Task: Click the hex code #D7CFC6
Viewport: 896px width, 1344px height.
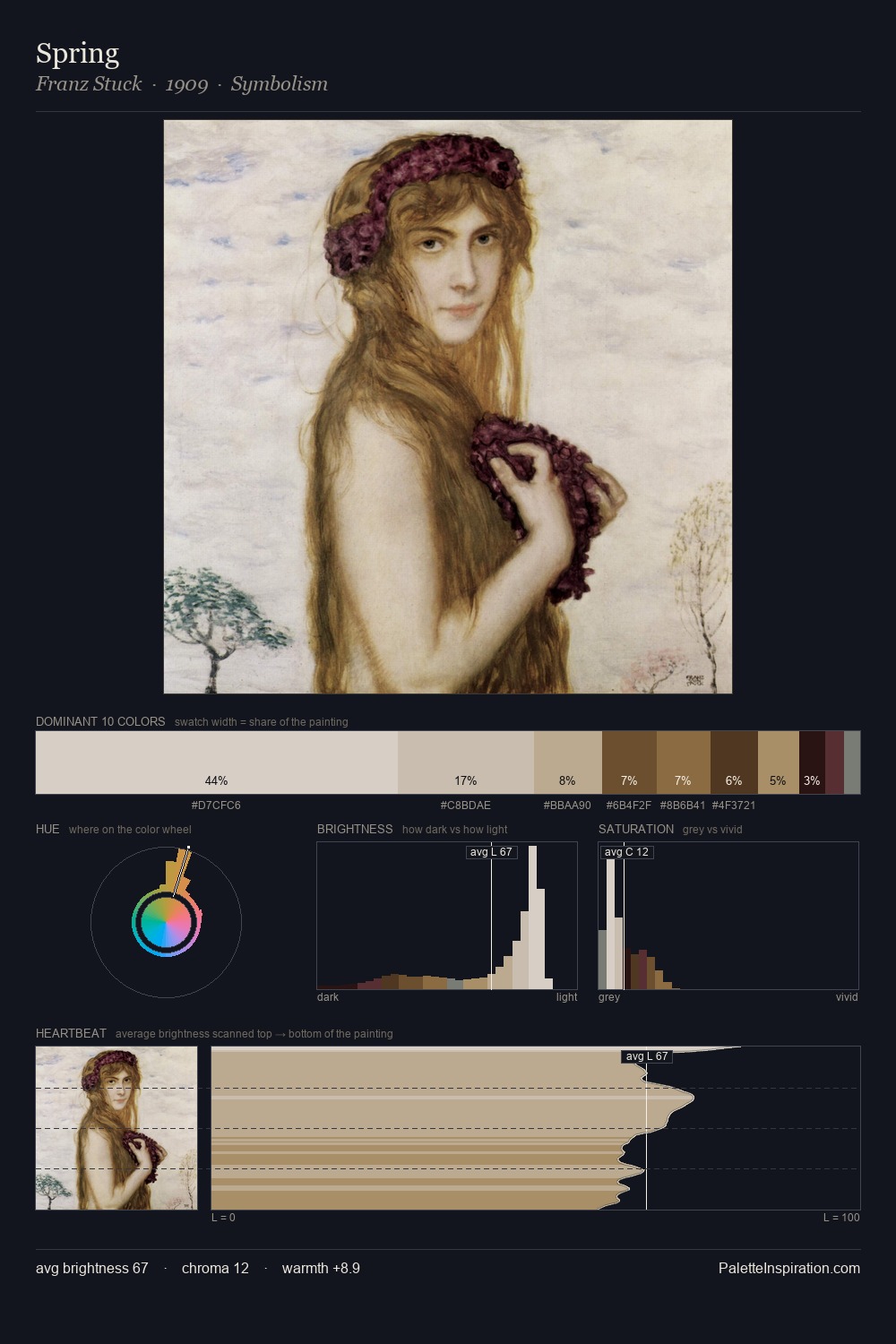Action: [216, 806]
